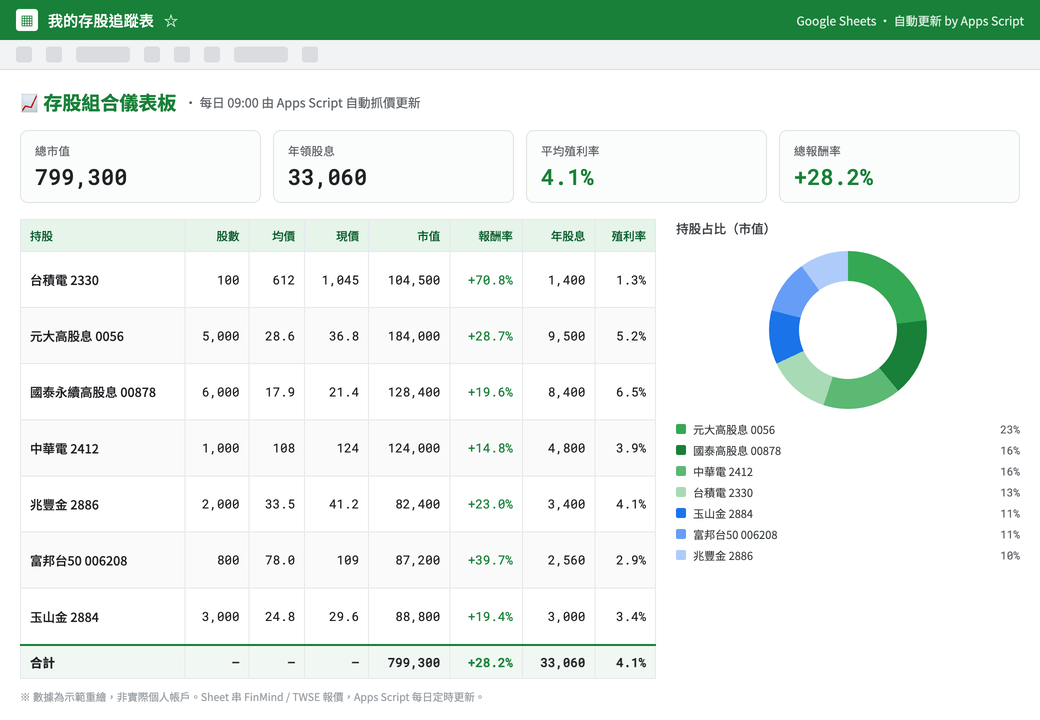The width and height of the screenshot is (1040, 720).
Task: Select the 元大高股息 0056 row name
Action: 77,337
